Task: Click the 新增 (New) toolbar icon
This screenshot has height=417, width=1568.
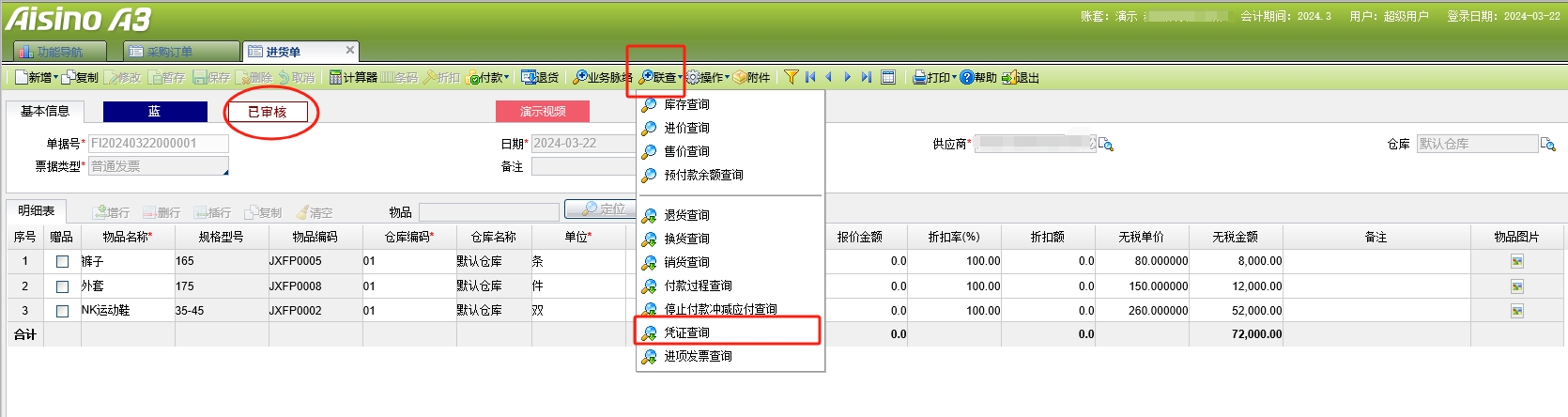Action: pyautogui.click(x=21, y=78)
